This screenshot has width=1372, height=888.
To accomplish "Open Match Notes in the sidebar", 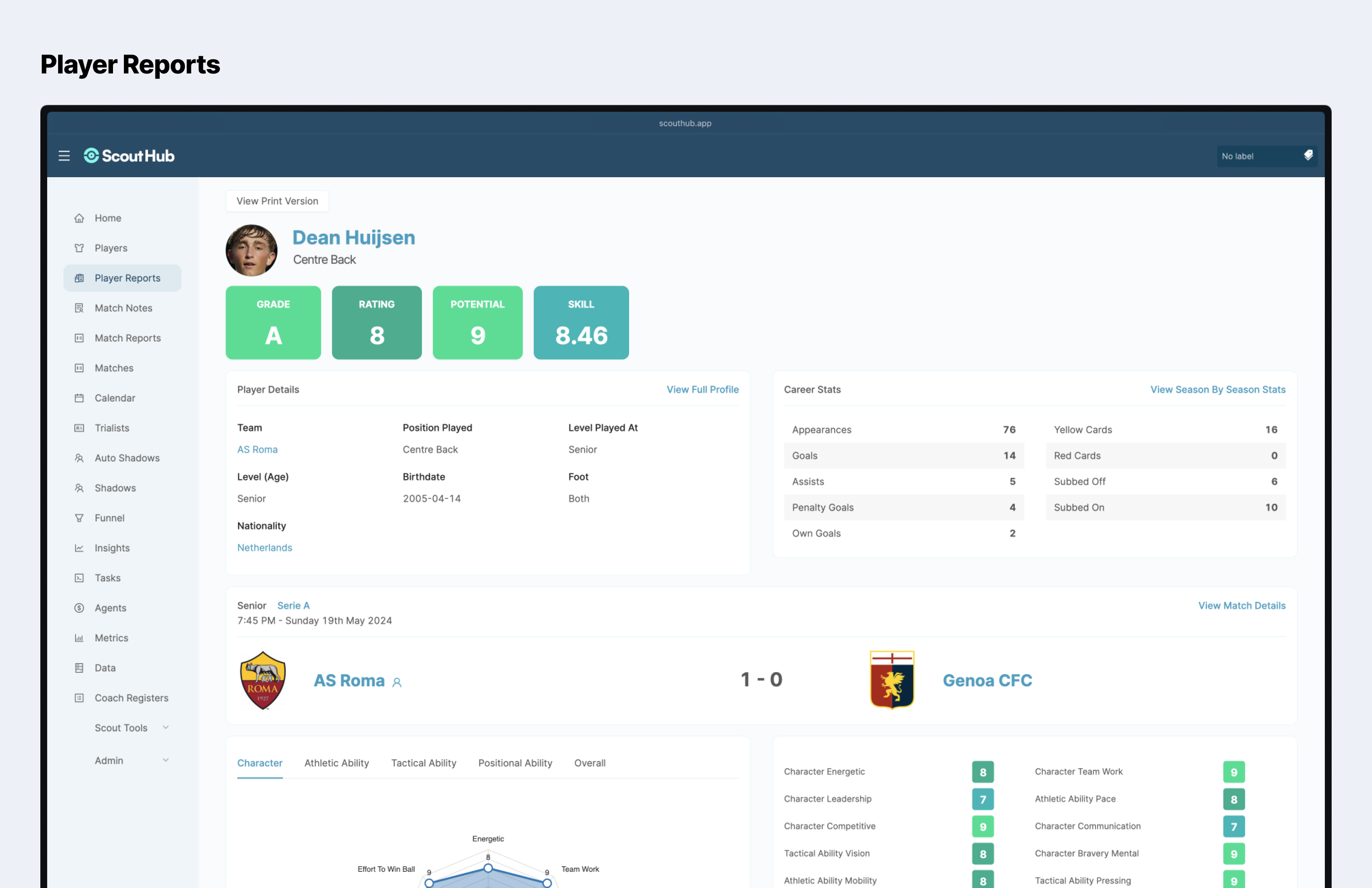I will tap(123, 308).
